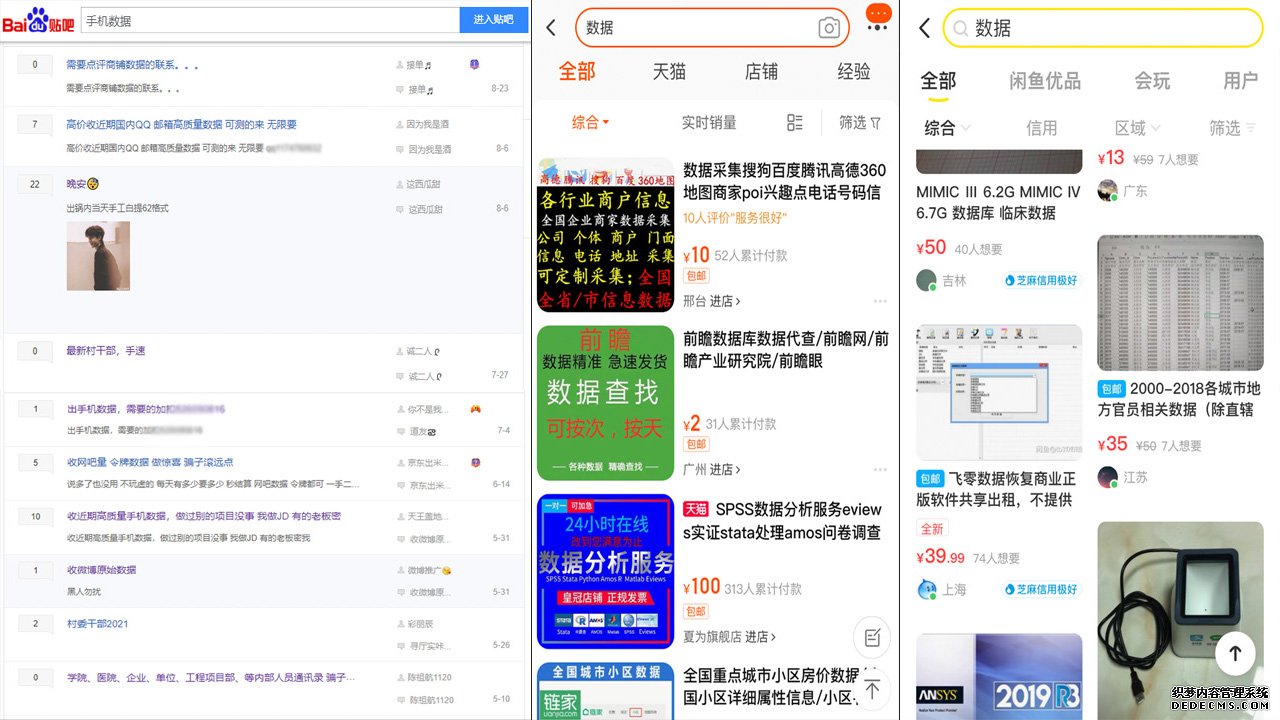Enter the 邢台 shop via 进店
This screenshot has width=1280, height=720.
point(725,301)
